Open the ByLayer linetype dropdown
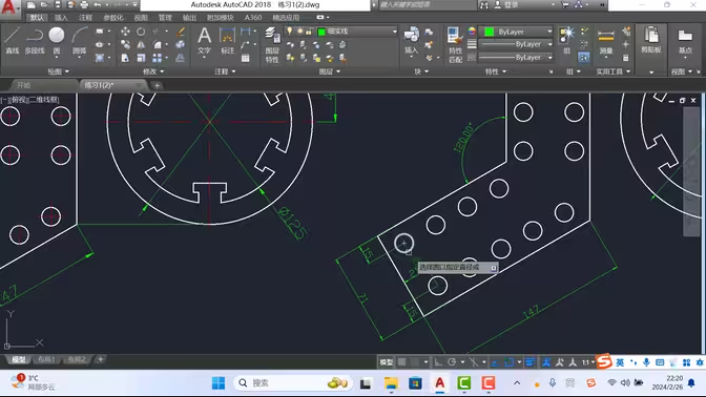The height and width of the screenshot is (397, 706). click(x=516, y=58)
